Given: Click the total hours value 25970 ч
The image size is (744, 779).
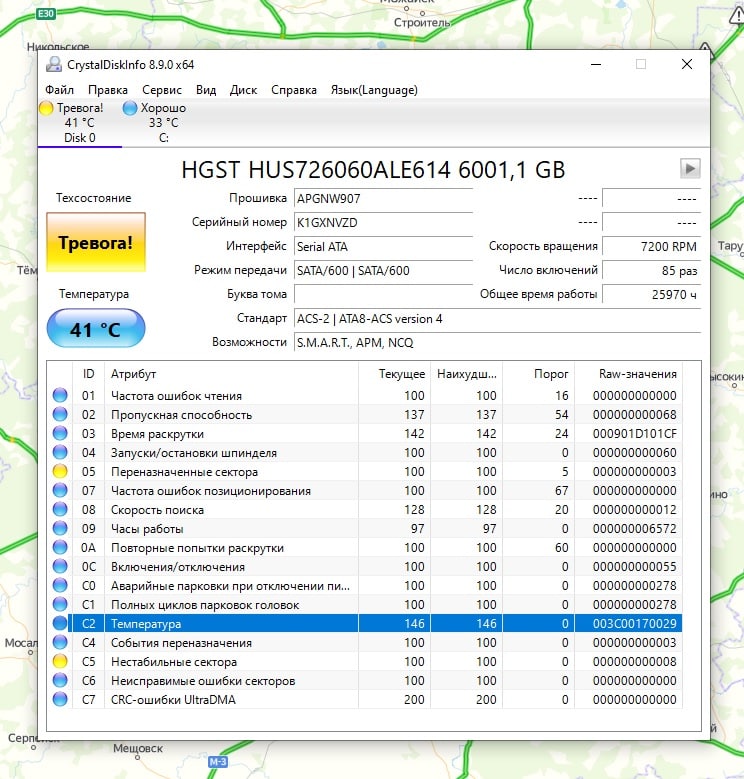Looking at the screenshot, I should click(651, 295).
